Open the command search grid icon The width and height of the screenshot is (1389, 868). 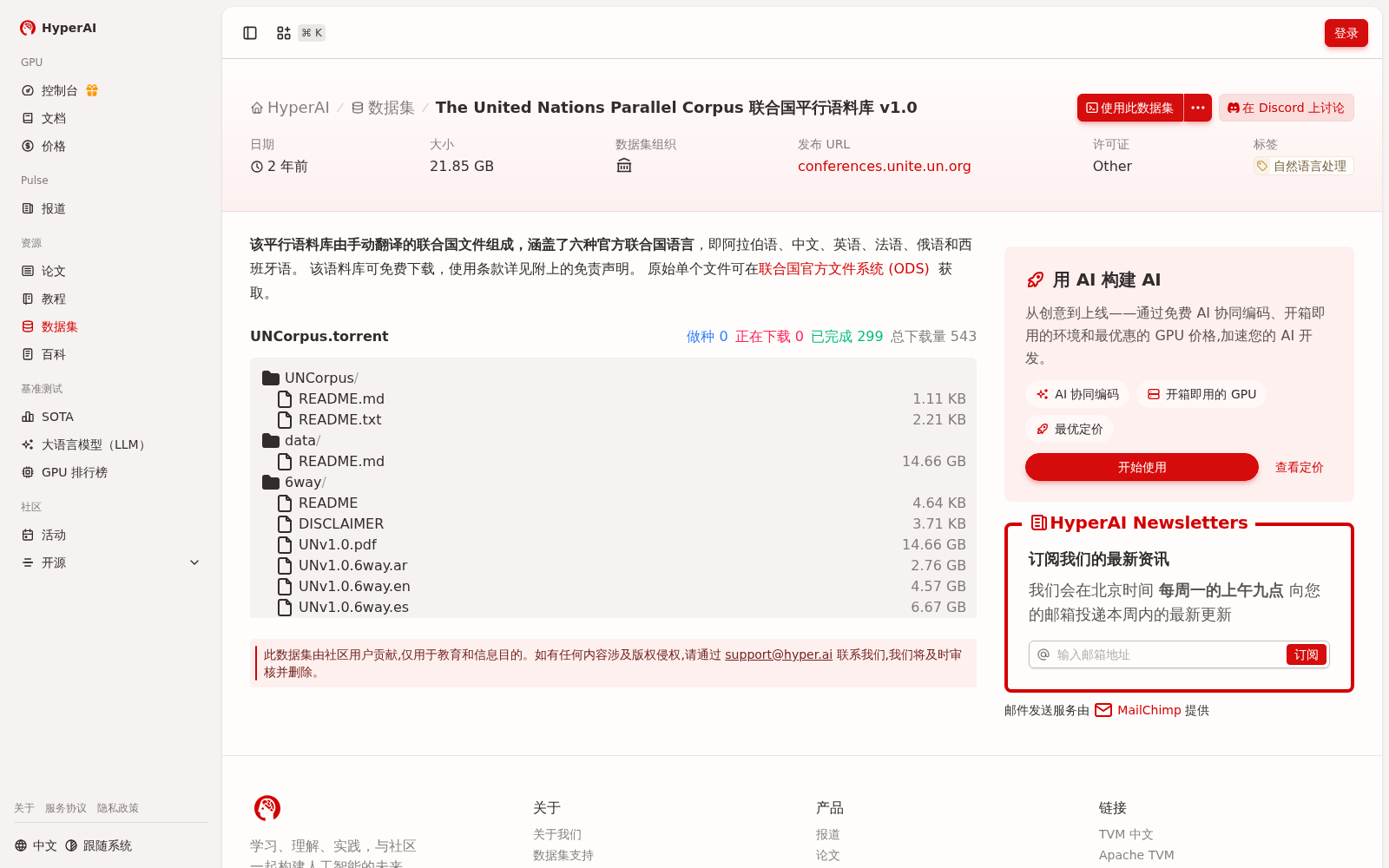pyautogui.click(x=284, y=33)
